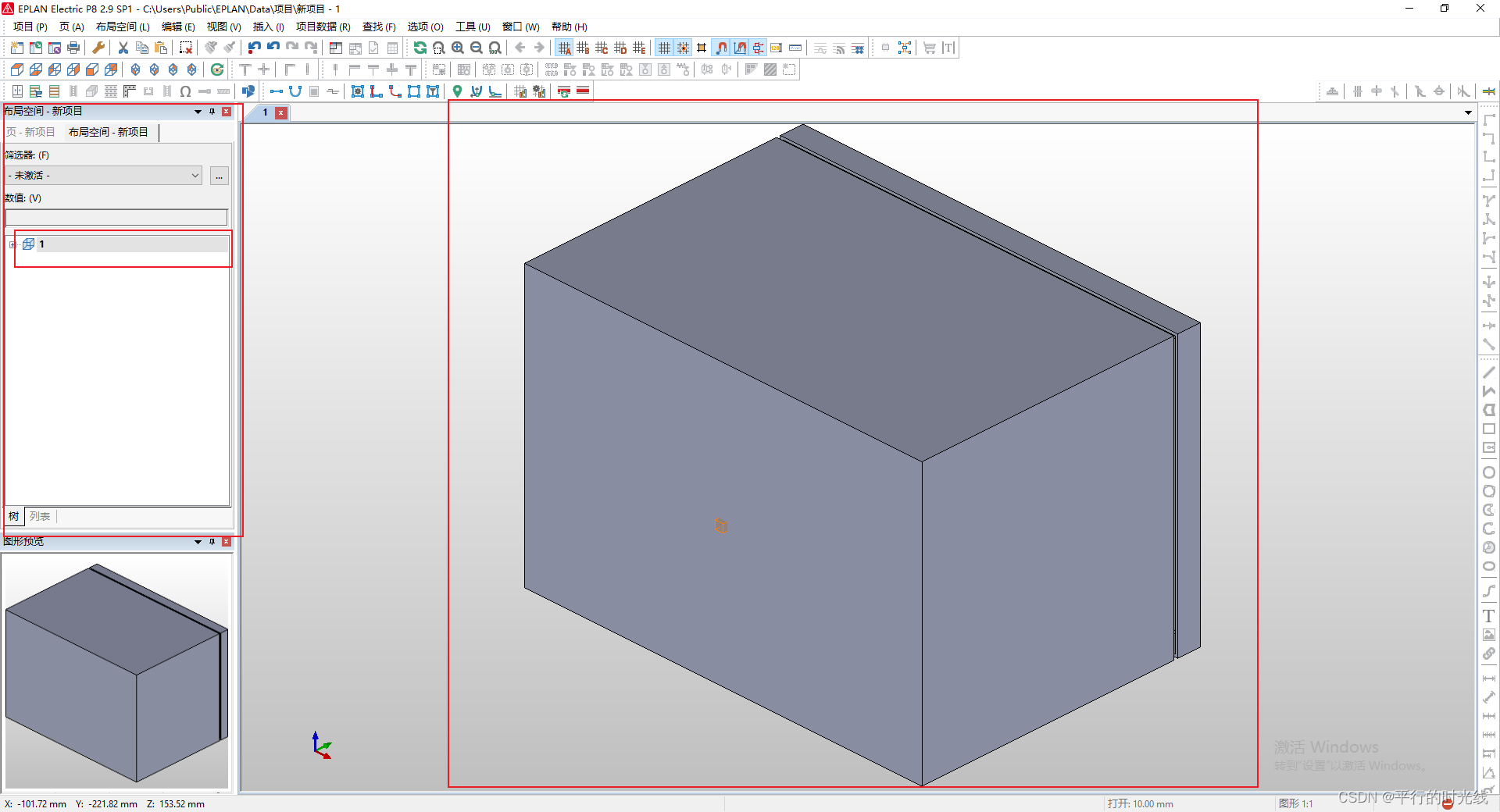Image resolution: width=1500 pixels, height=812 pixels.
Task: Select the Text tool on the right toolbar
Action: 1489,616
